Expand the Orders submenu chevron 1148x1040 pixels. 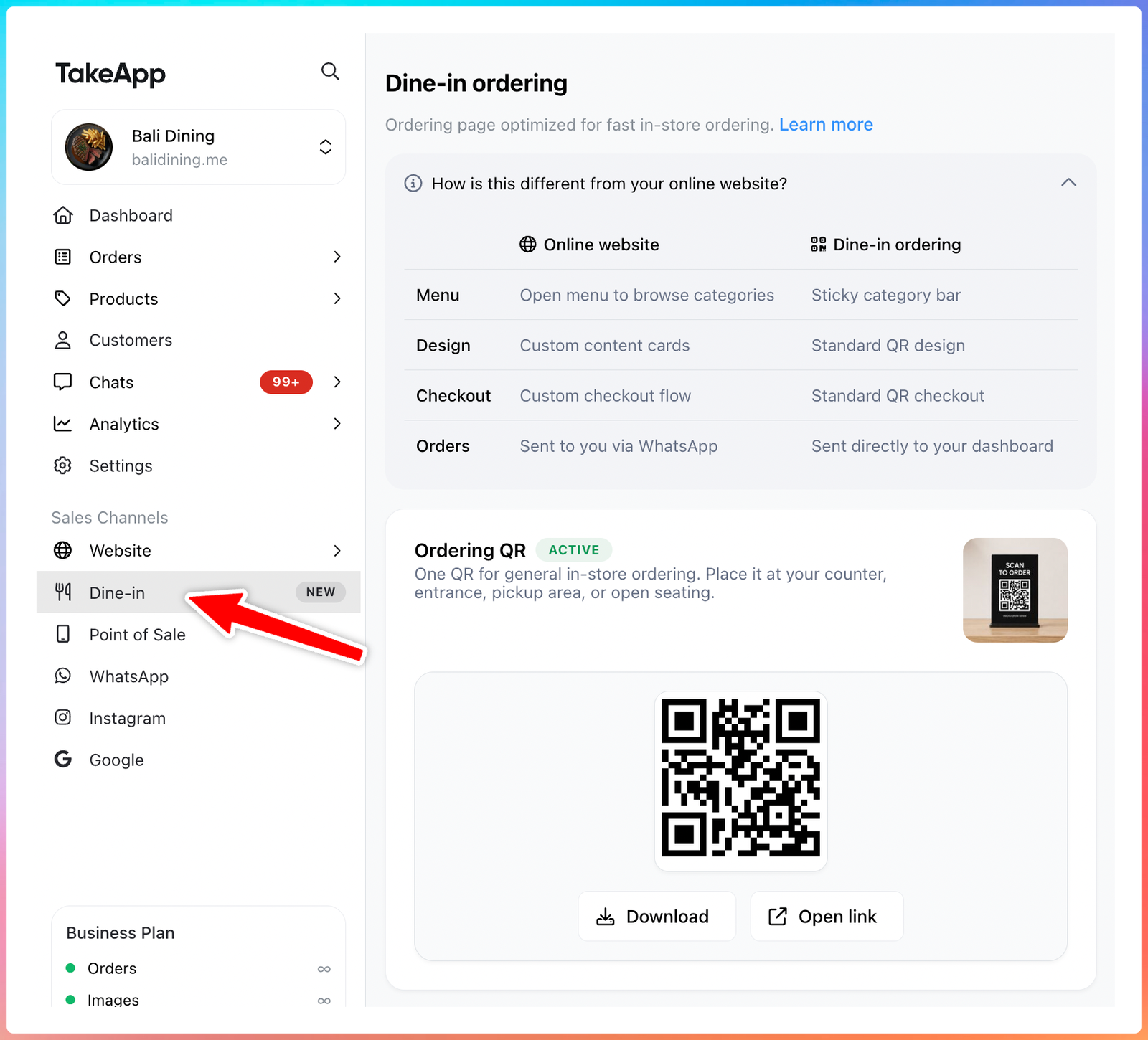(337, 257)
